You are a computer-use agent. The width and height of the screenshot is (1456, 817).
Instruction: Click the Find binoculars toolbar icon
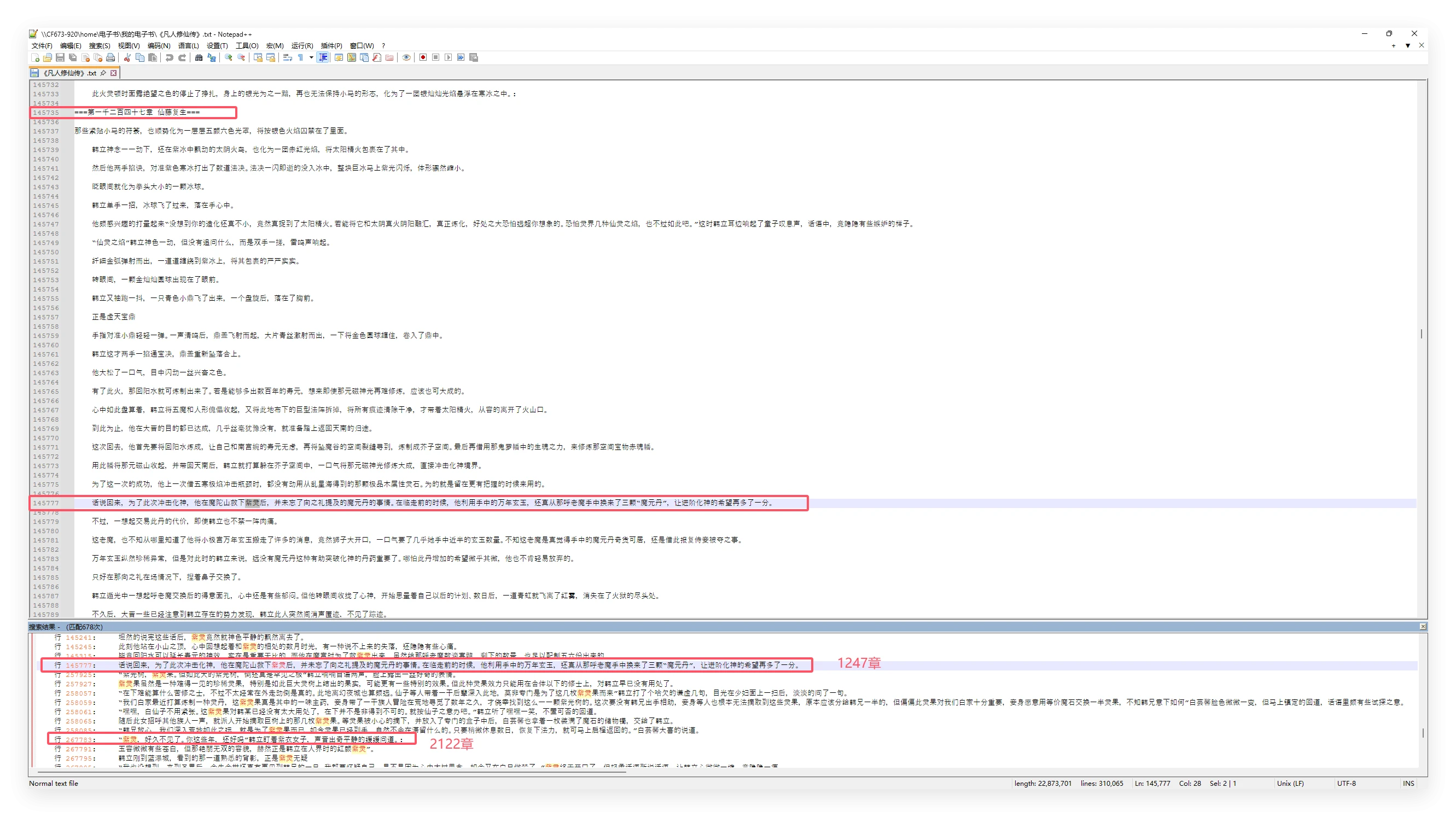tap(199, 57)
